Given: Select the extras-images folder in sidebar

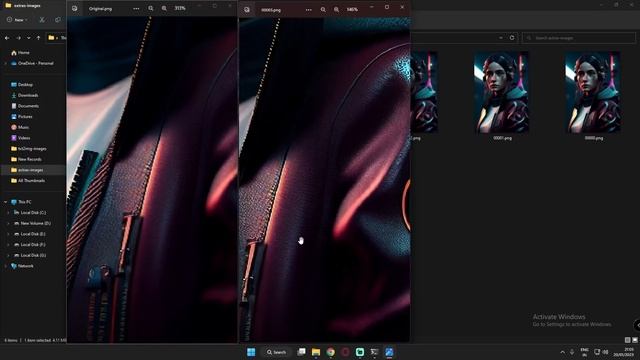Looking at the screenshot, I should point(27,170).
